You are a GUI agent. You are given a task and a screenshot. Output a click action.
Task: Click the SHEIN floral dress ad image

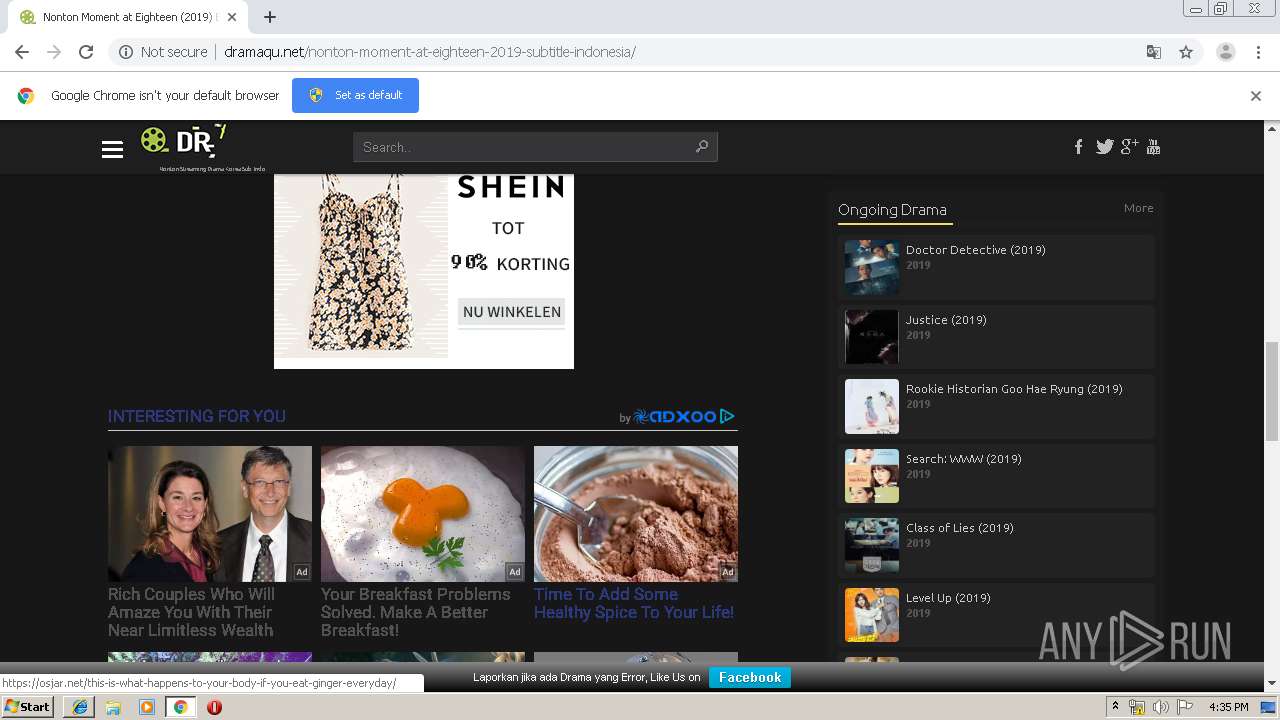(362, 266)
